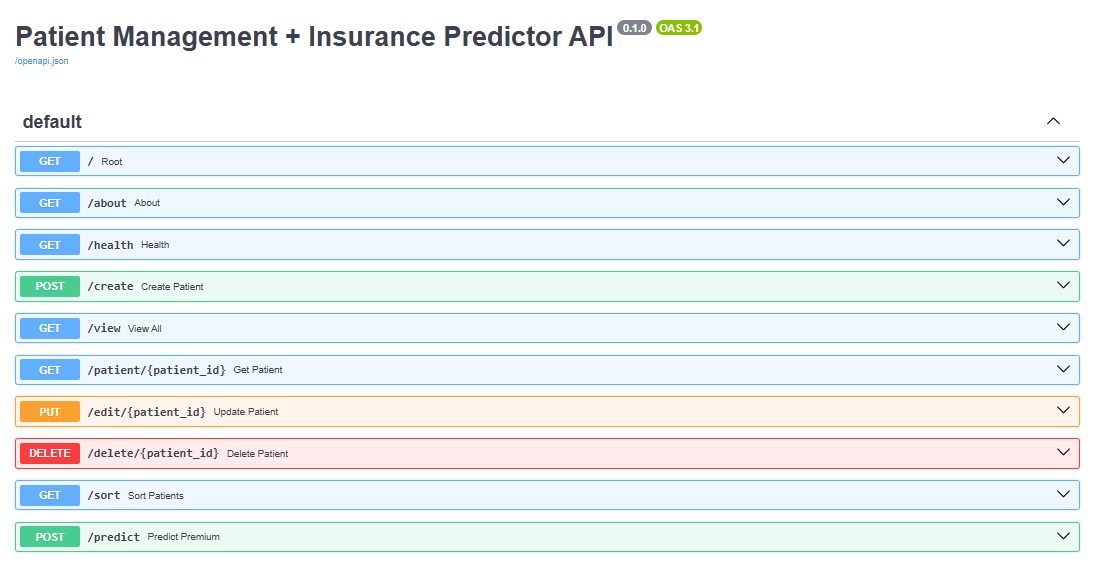This screenshot has height=565, width=1094.
Task: Click the OAS 3.1 badge
Action: coord(679,28)
